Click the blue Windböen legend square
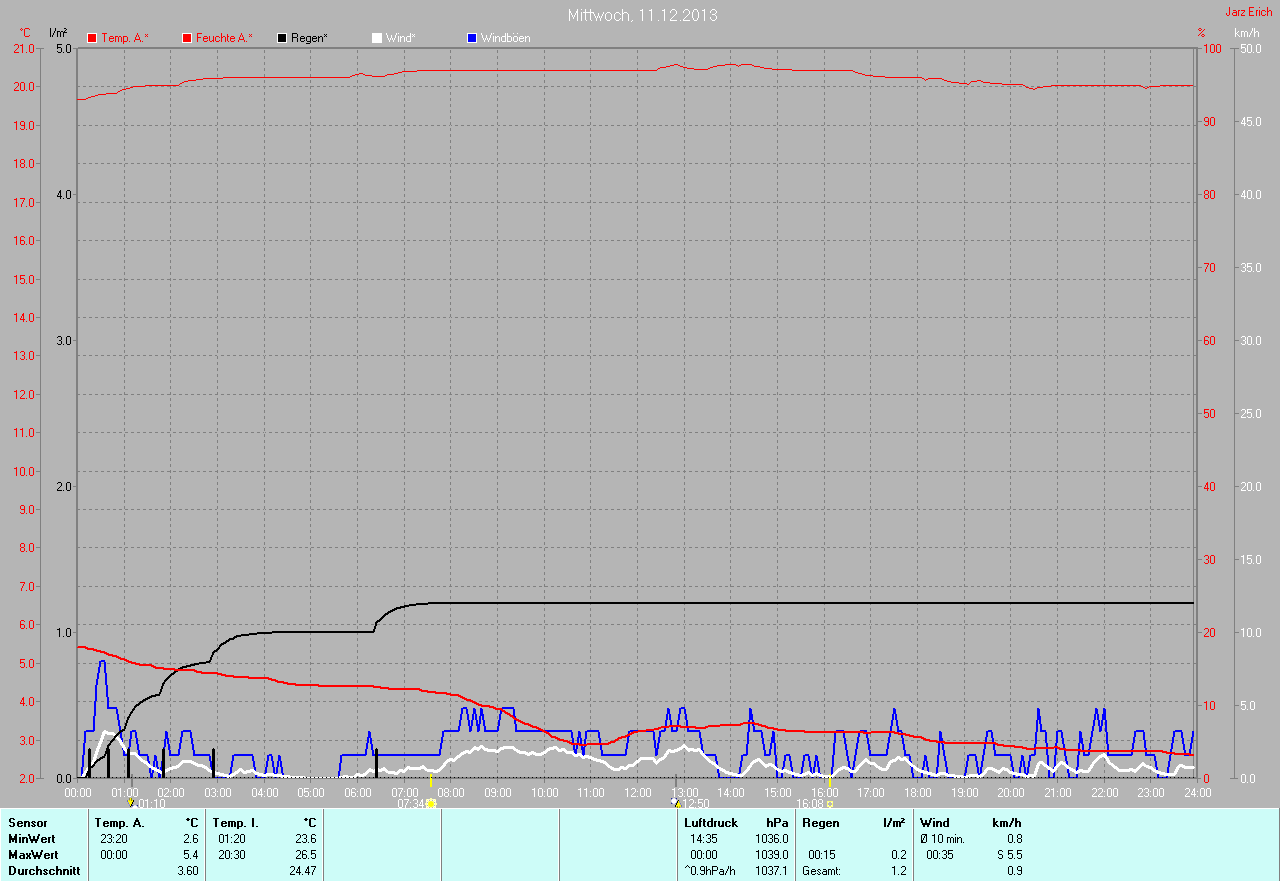 click(472, 38)
